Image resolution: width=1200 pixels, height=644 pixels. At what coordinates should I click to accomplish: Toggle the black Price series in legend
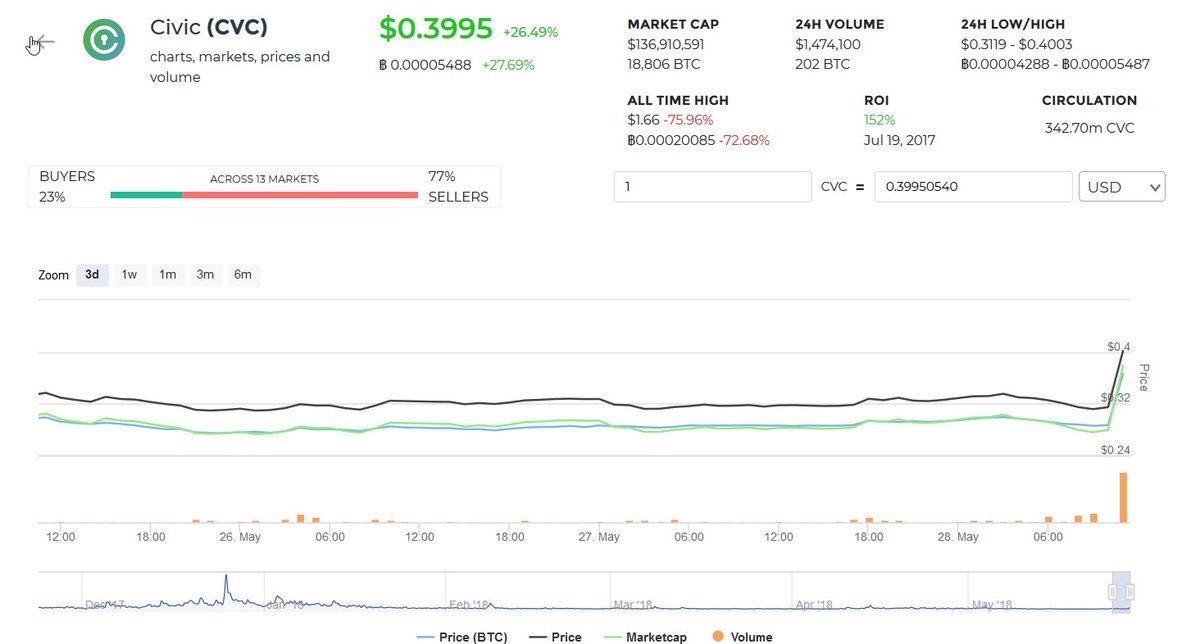point(553,637)
